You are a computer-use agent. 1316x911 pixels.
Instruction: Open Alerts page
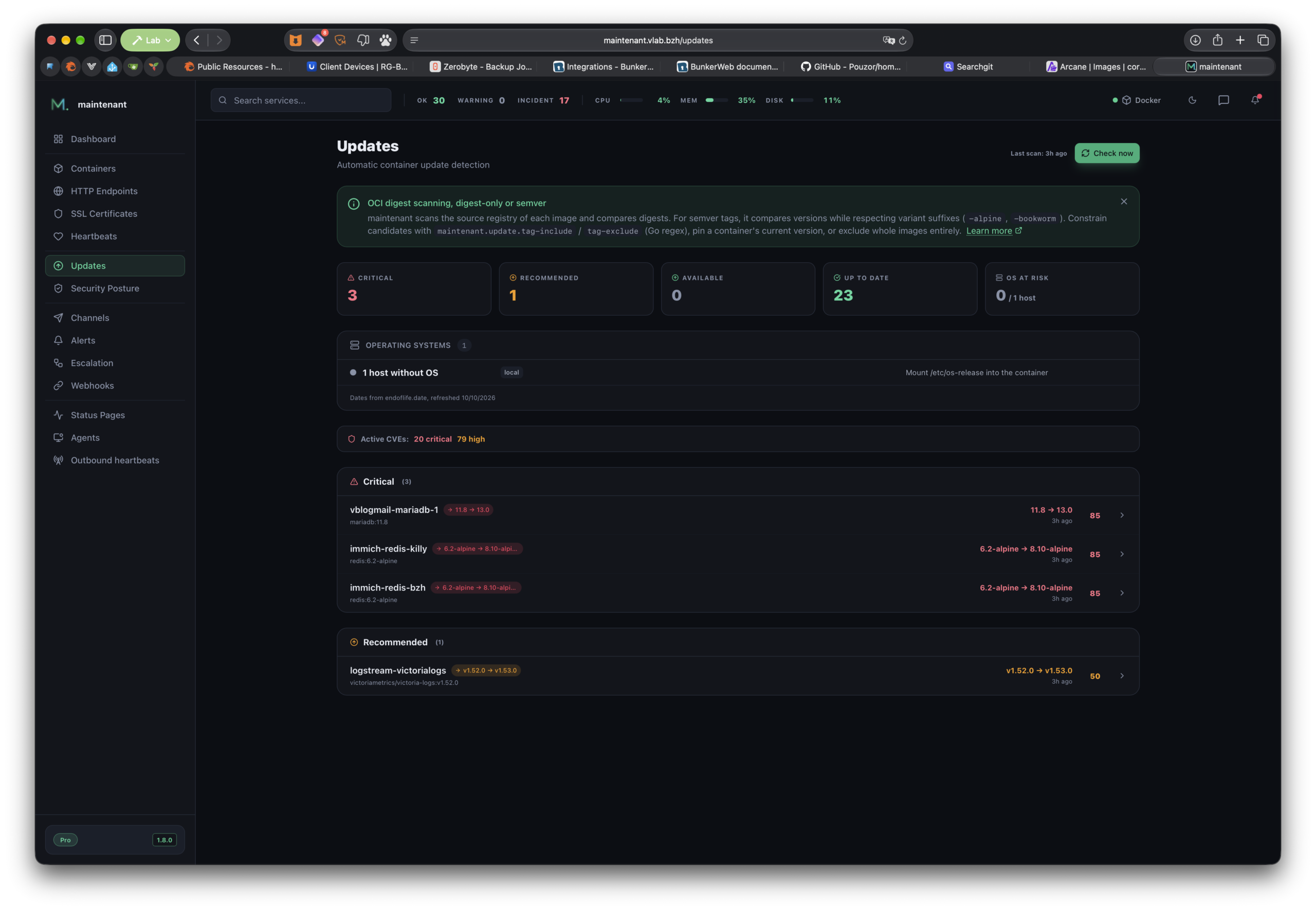click(115, 340)
